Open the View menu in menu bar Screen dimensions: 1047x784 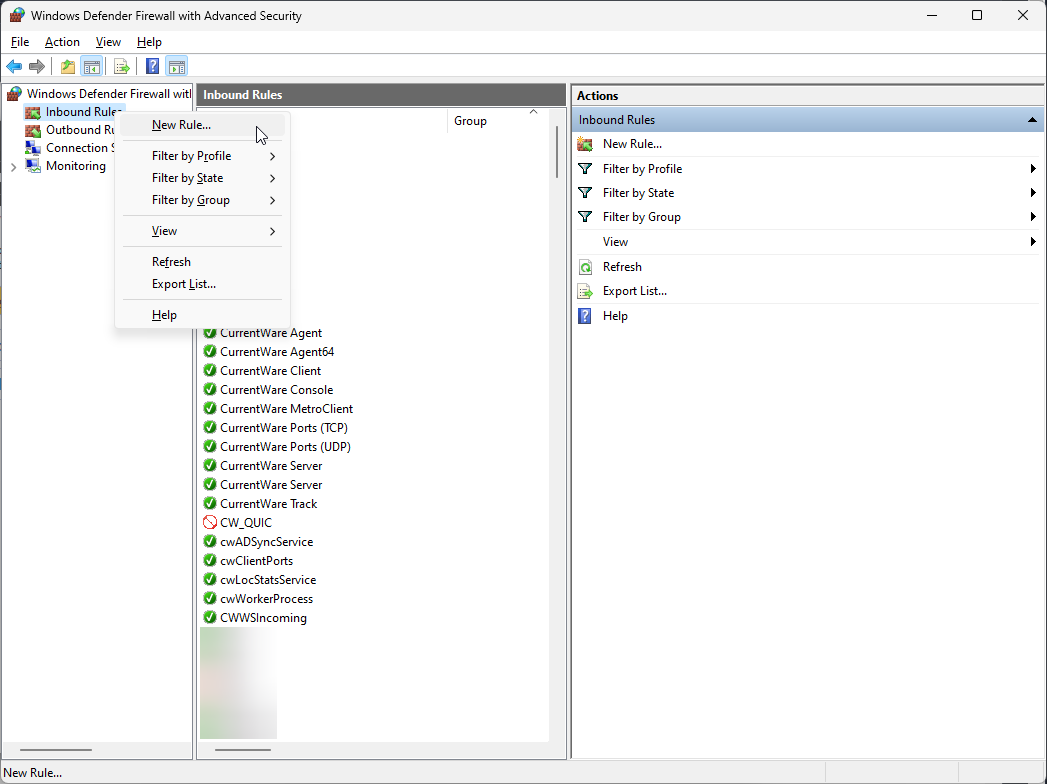coord(108,42)
